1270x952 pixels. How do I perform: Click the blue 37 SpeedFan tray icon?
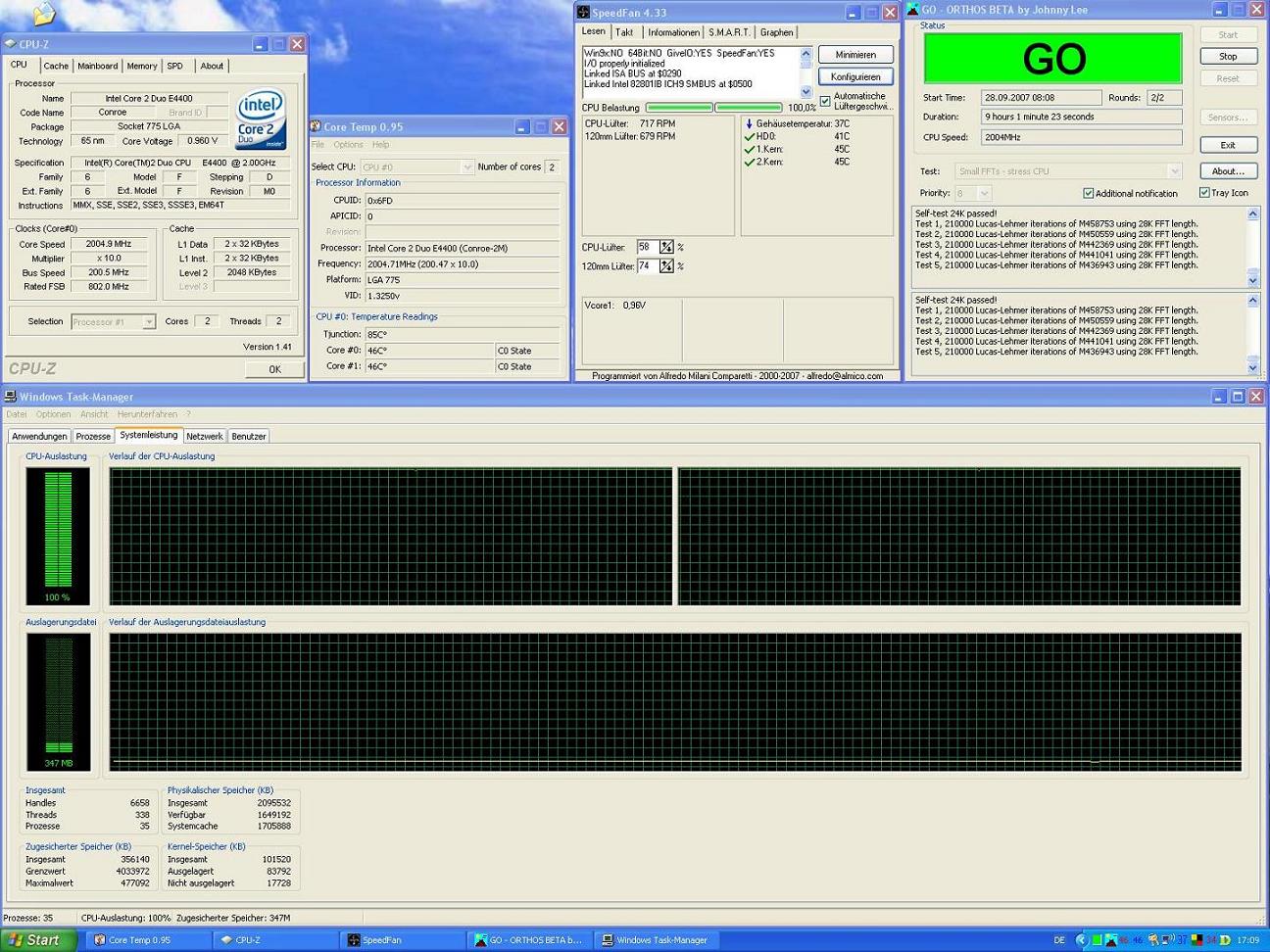[x=1183, y=940]
